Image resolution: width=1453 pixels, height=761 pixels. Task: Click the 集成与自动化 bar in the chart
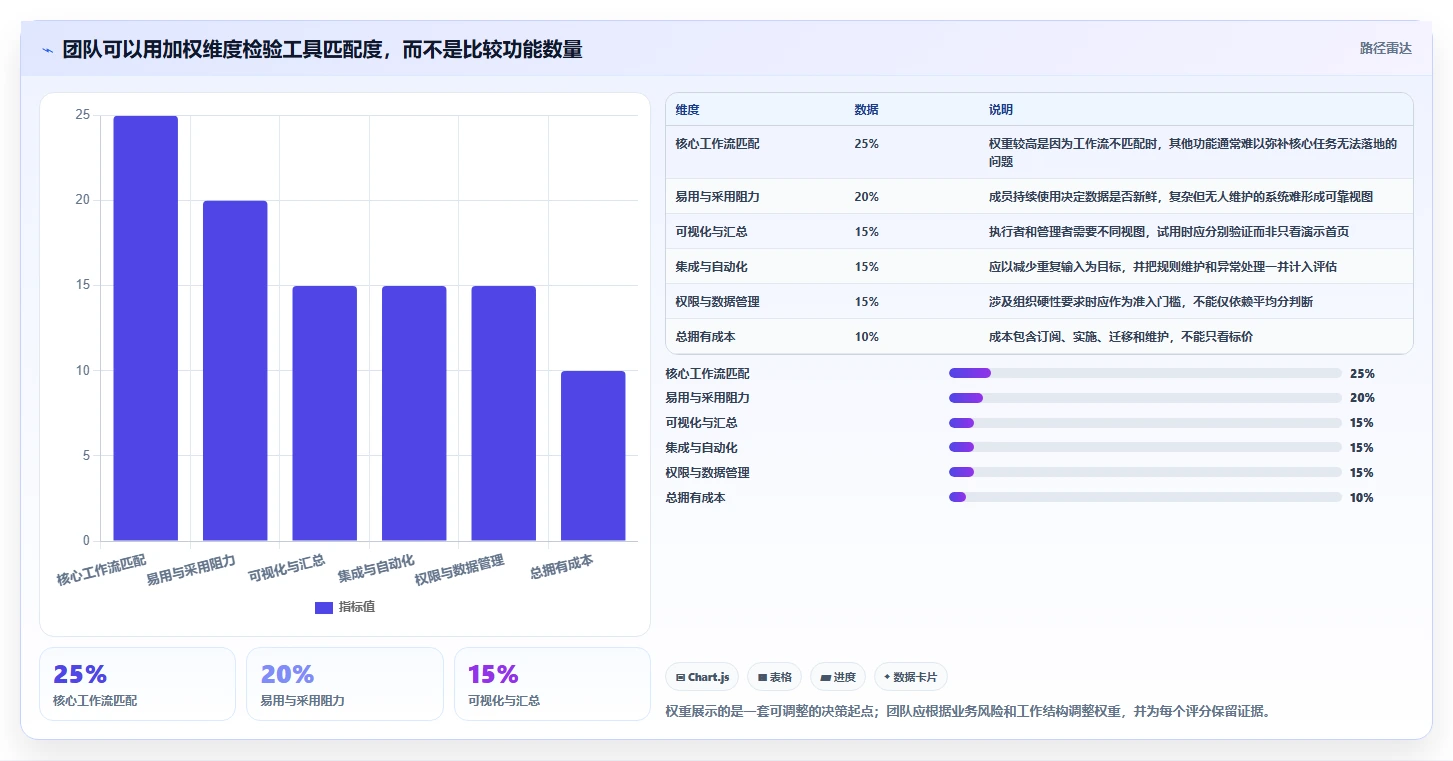pos(414,413)
